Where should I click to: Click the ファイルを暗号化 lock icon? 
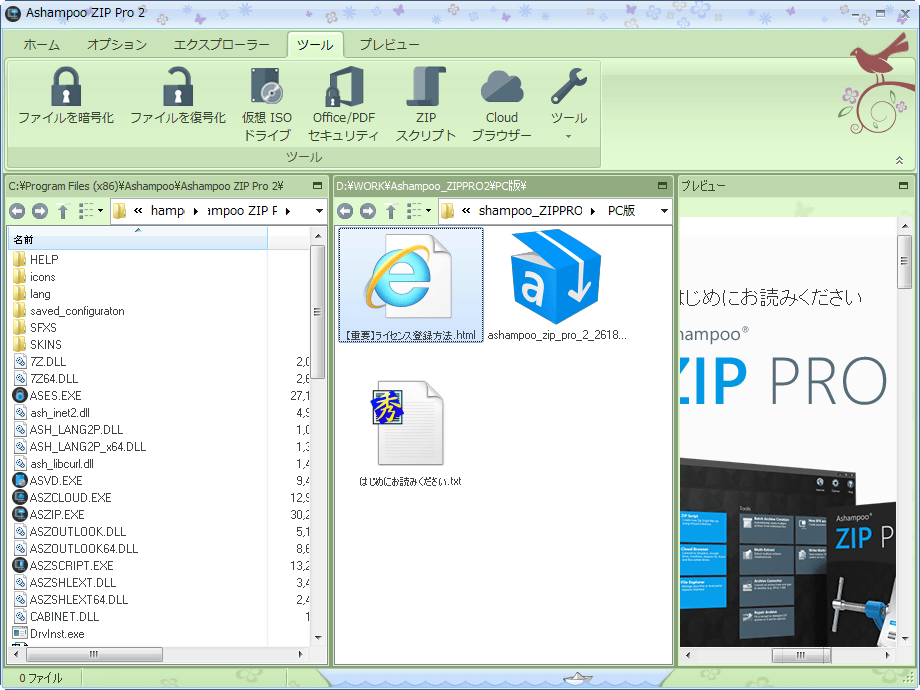(x=66, y=86)
